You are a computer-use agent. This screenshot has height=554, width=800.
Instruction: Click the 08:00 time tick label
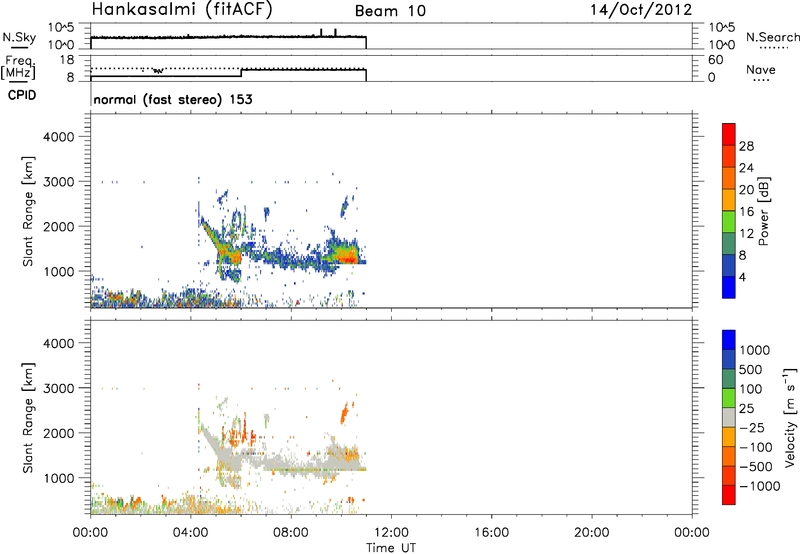[291, 533]
